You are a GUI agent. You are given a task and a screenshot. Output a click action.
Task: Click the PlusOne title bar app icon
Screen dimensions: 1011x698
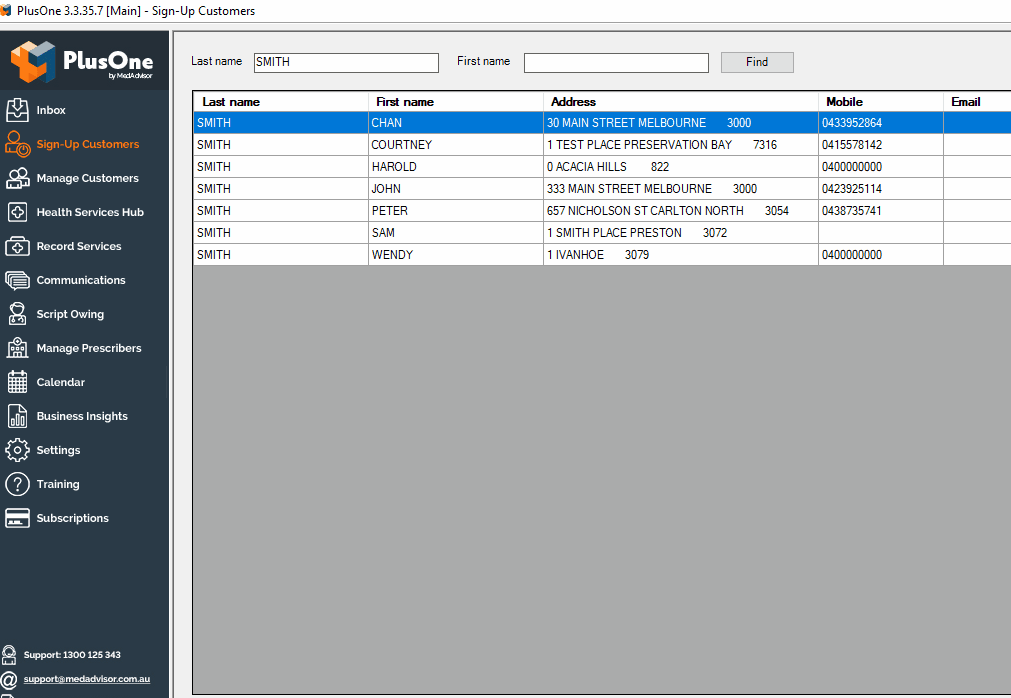[x=6, y=10]
